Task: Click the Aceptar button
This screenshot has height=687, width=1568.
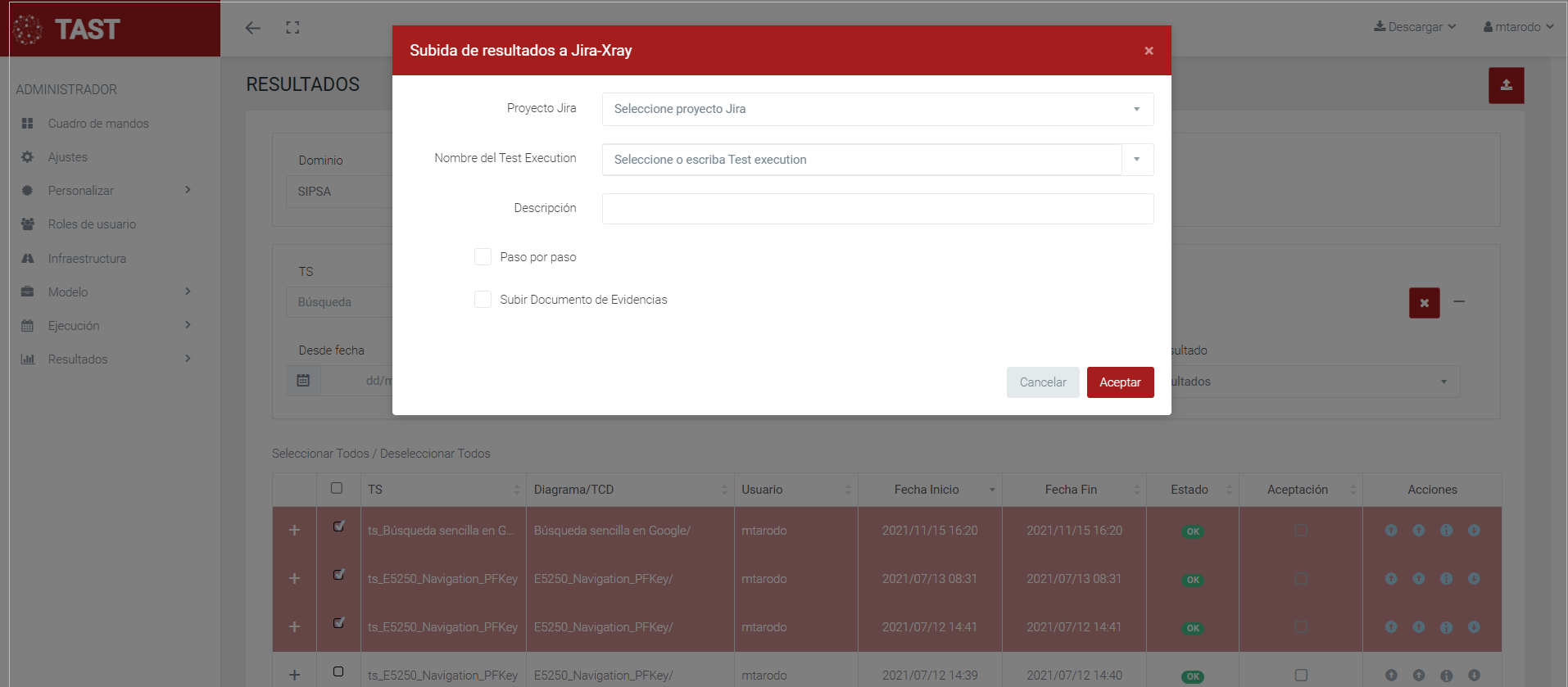Action: coord(1119,382)
